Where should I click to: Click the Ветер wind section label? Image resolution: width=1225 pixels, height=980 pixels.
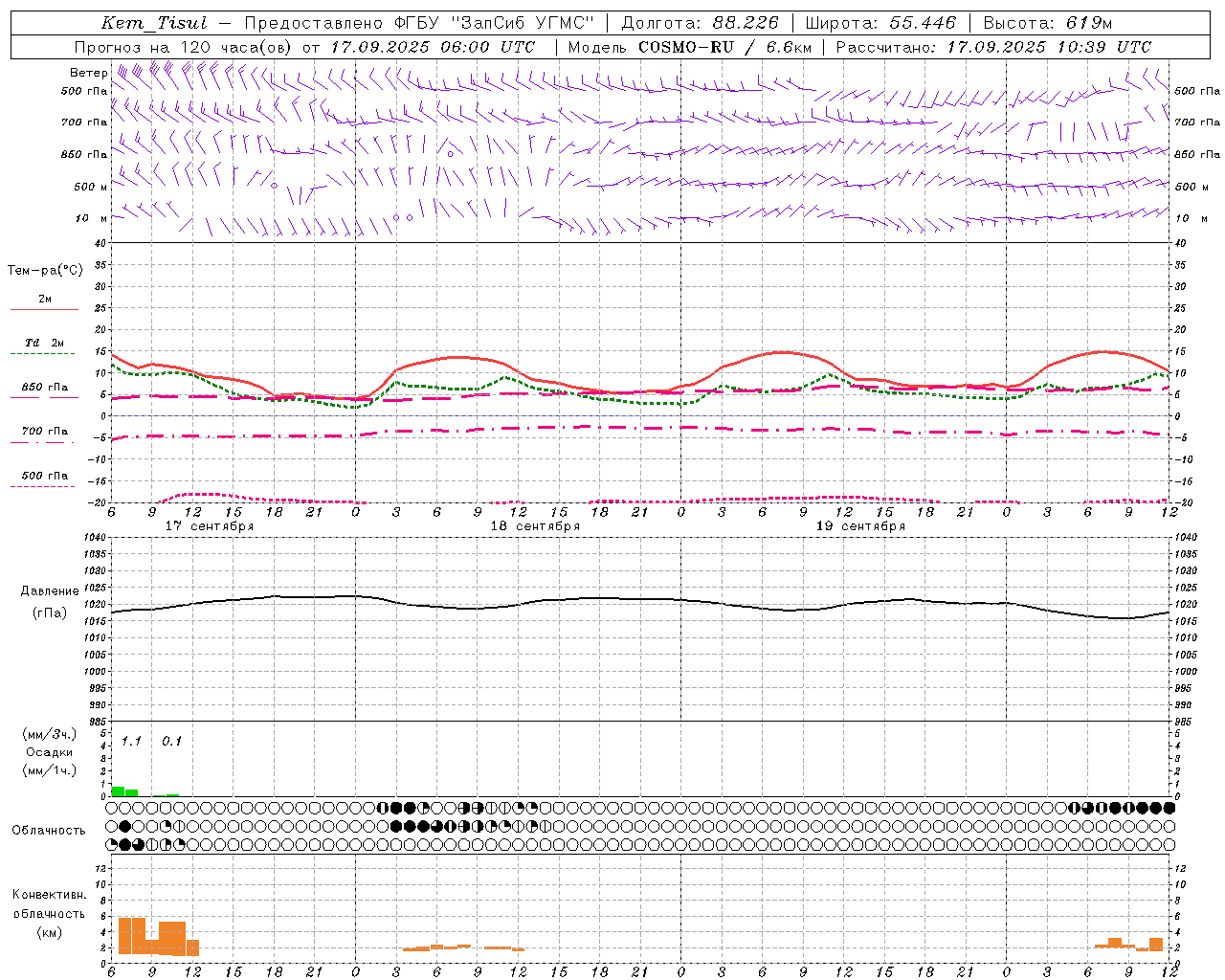(89, 73)
